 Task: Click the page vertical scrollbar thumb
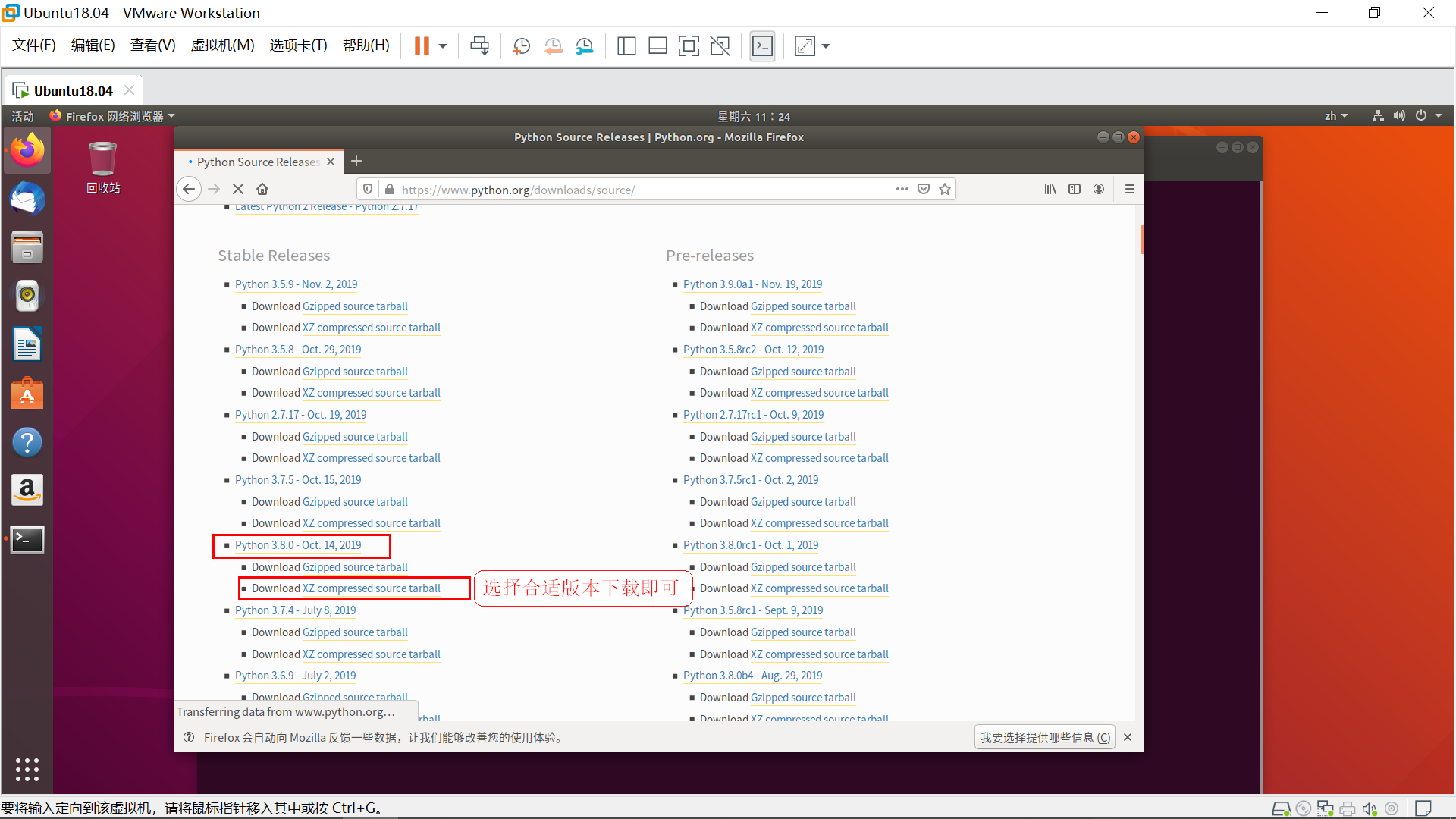pyautogui.click(x=1141, y=240)
